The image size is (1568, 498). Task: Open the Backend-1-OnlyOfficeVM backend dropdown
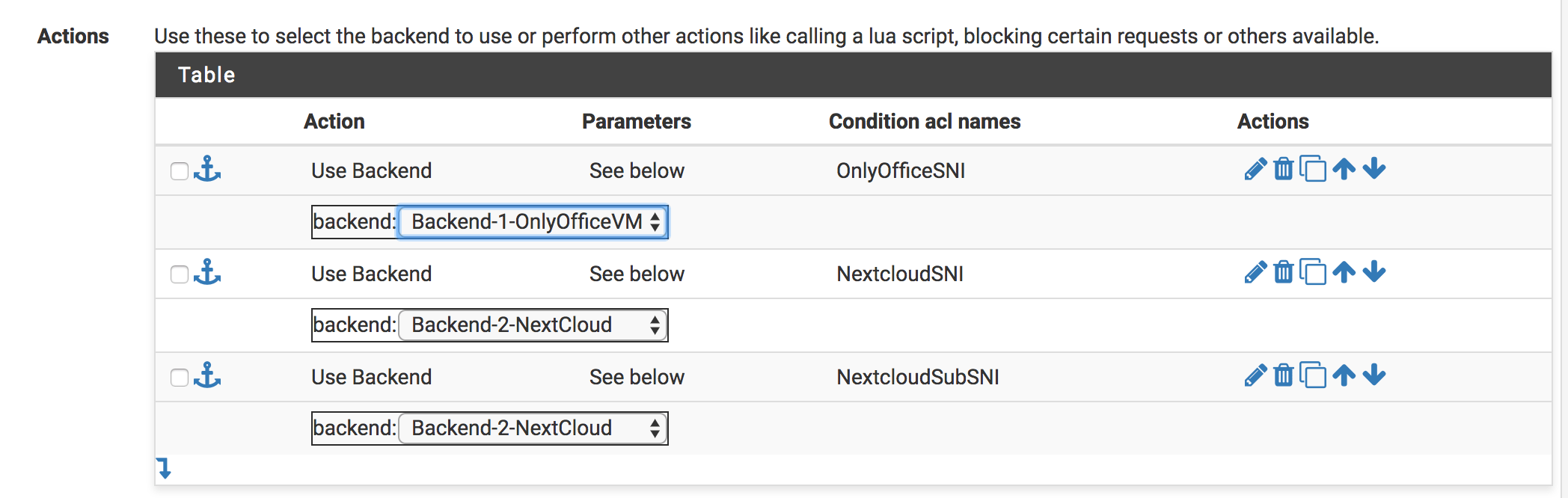point(532,221)
